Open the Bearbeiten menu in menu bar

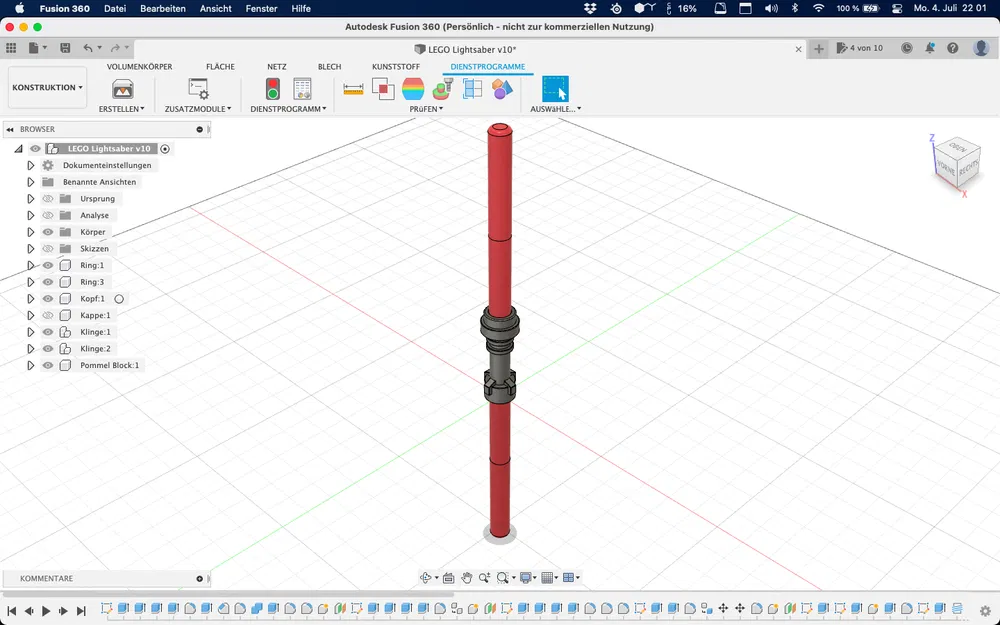pyautogui.click(x=163, y=8)
